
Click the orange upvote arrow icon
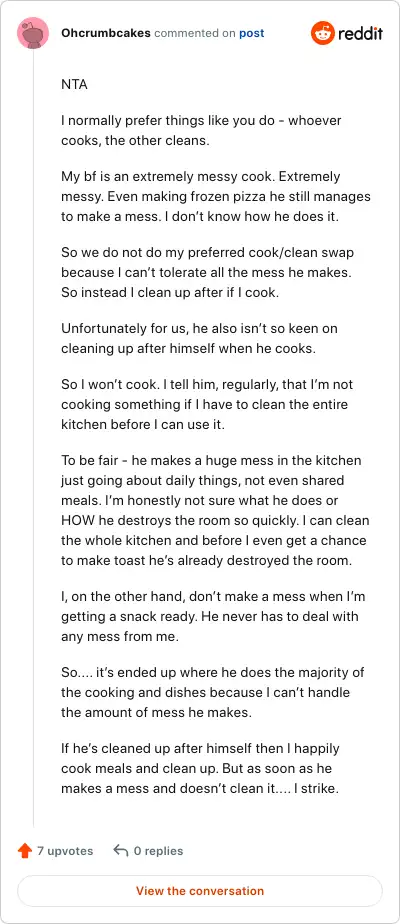coord(25,851)
